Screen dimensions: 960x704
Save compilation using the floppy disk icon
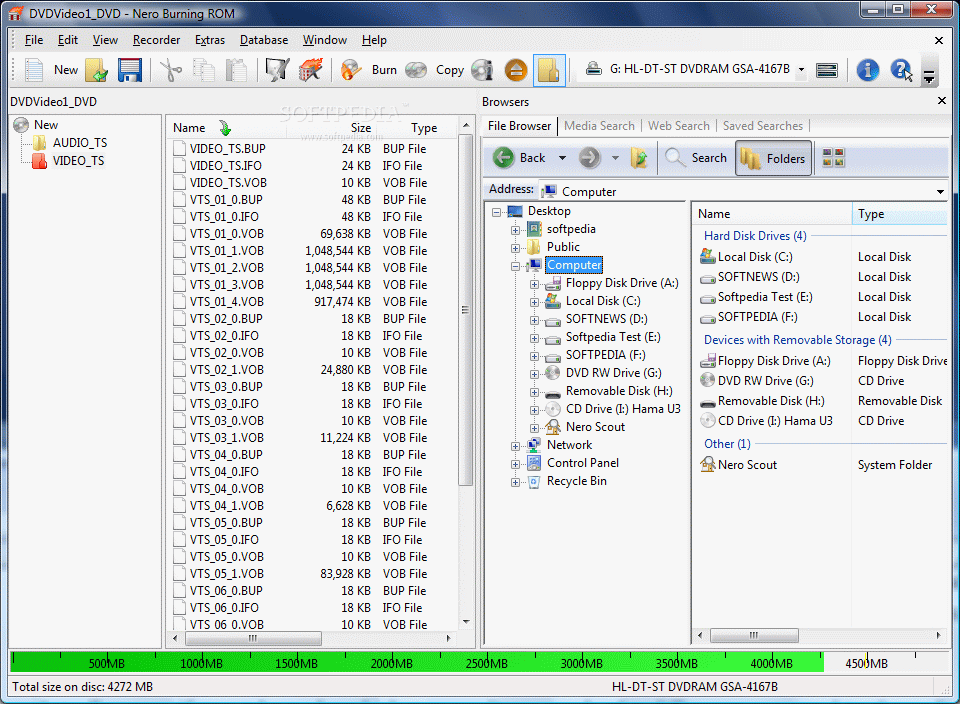[x=130, y=70]
